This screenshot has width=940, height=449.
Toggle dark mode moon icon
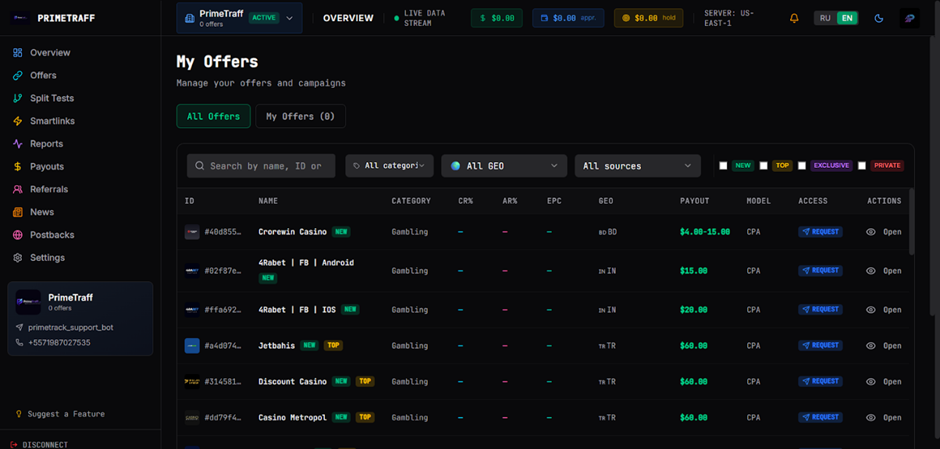coord(879,18)
